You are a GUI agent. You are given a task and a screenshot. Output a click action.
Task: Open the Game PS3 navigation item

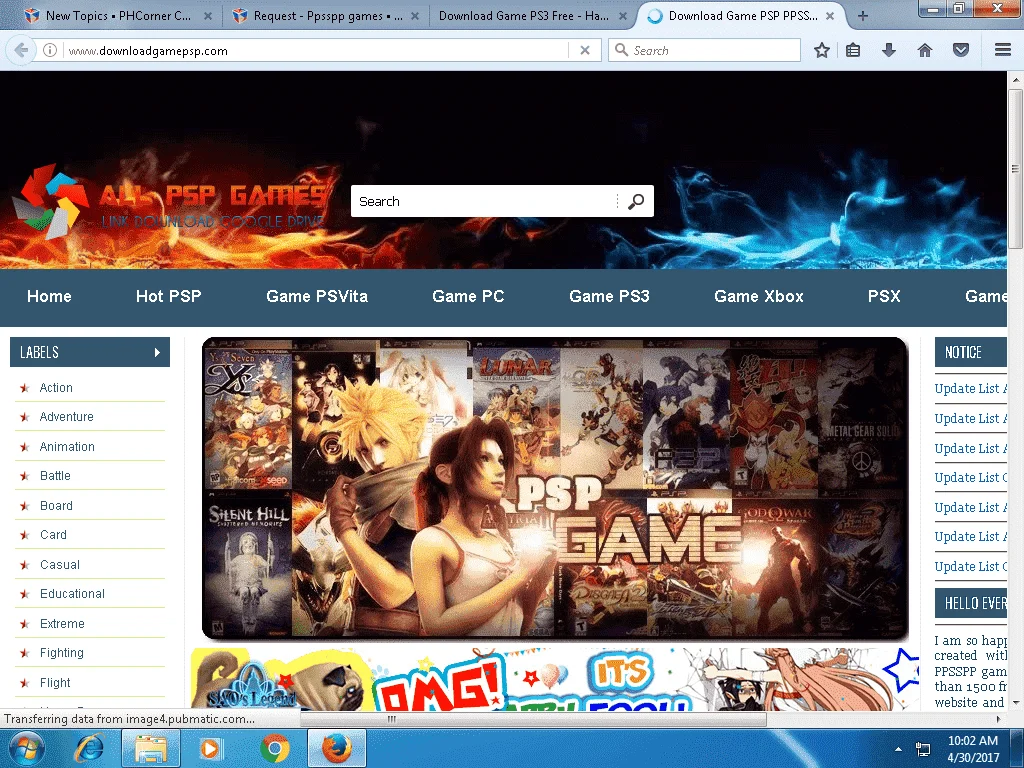pos(609,296)
